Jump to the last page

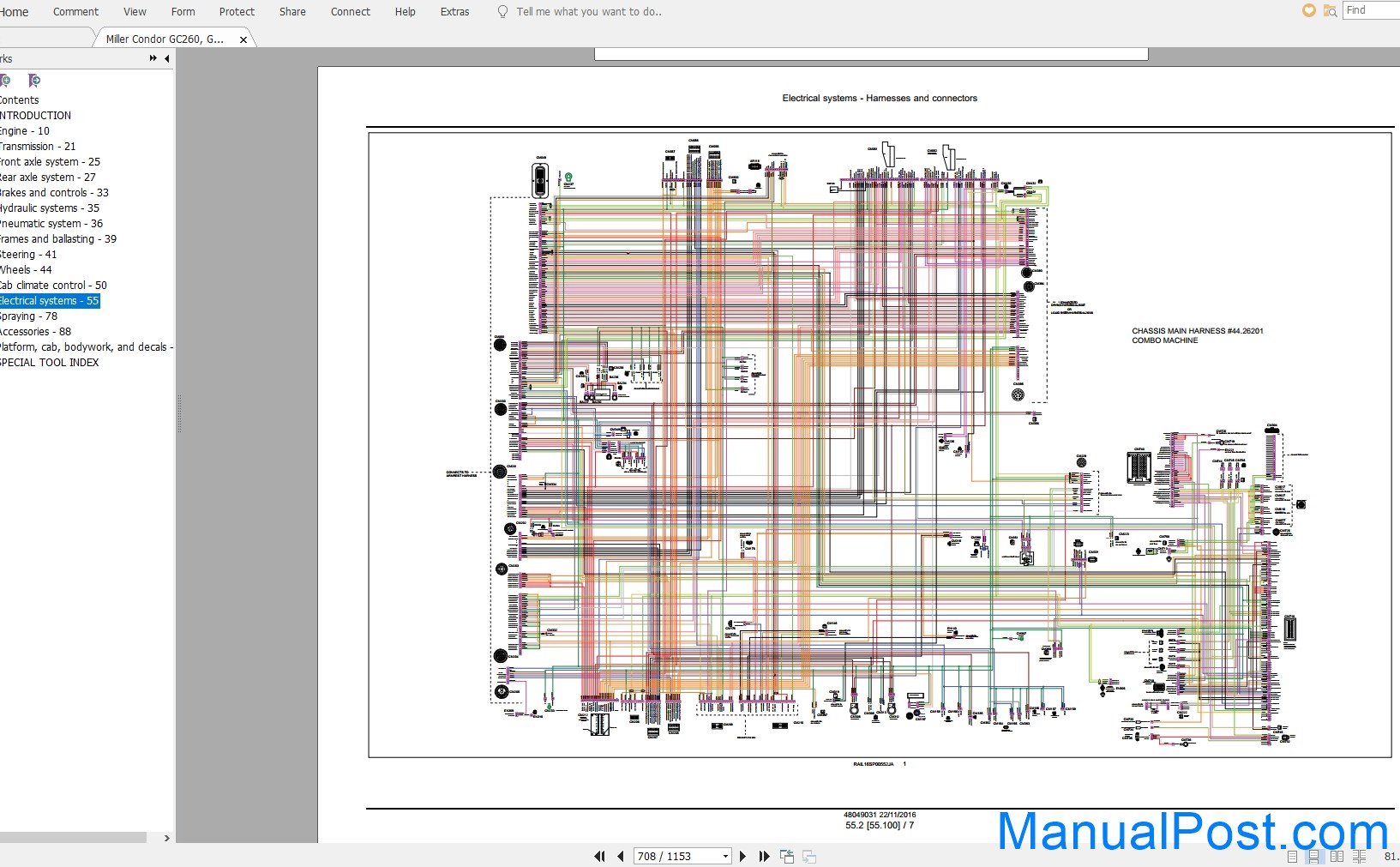click(764, 856)
